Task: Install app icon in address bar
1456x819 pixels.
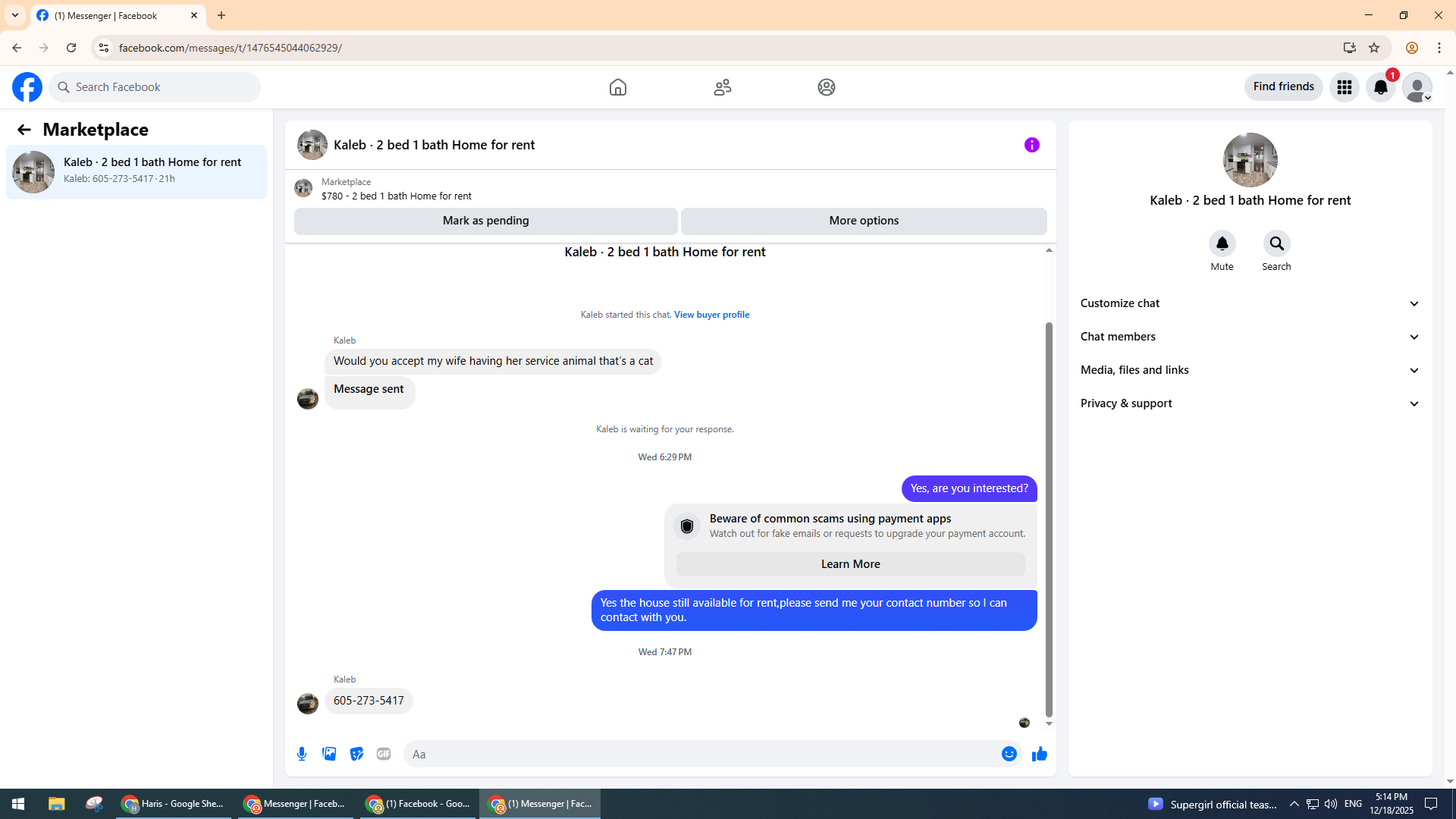Action: 1350,48
